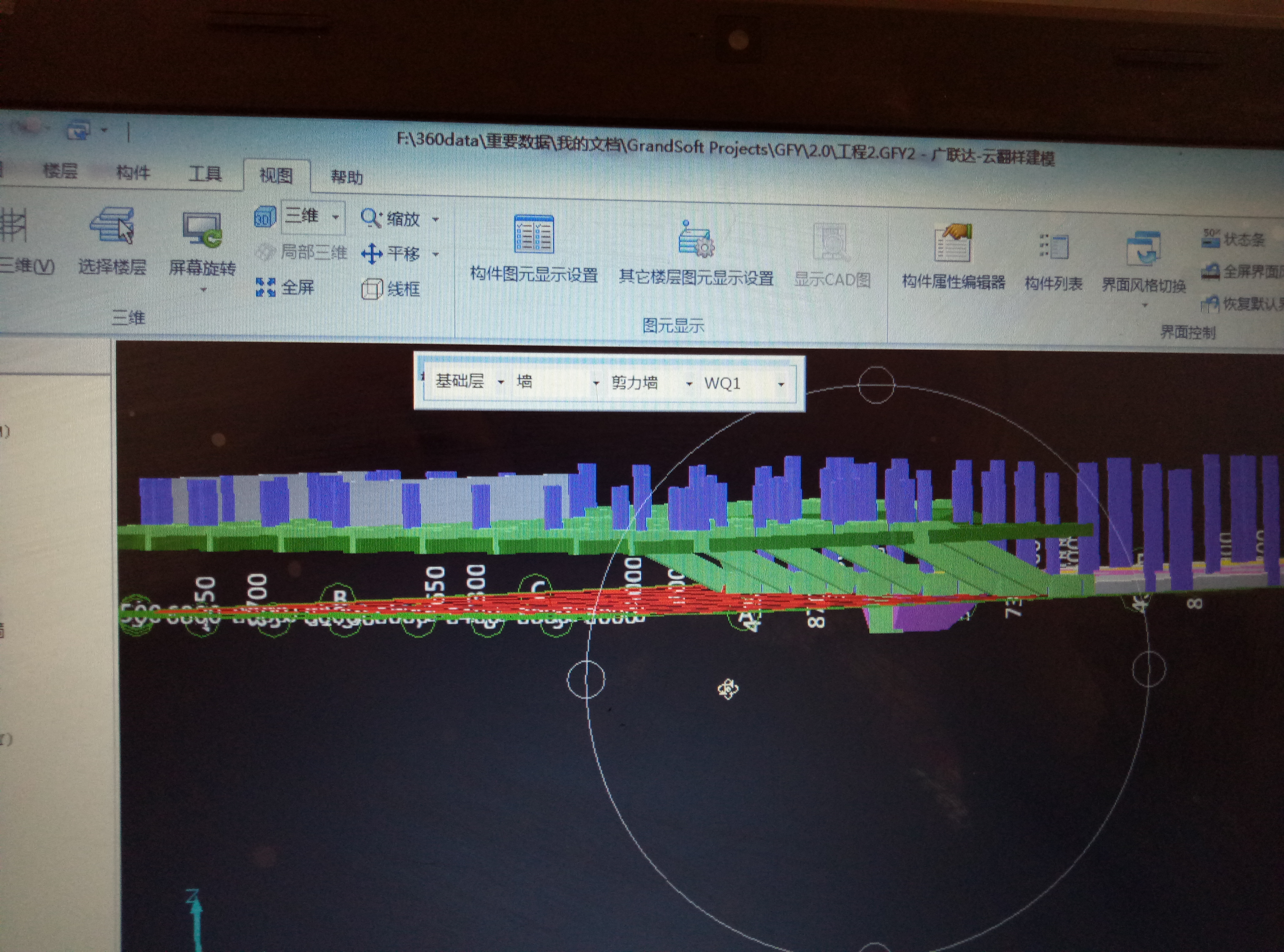Viewport: 1284px width, 952px height.
Task: Click the top orbit circle handle
Action: (876, 384)
